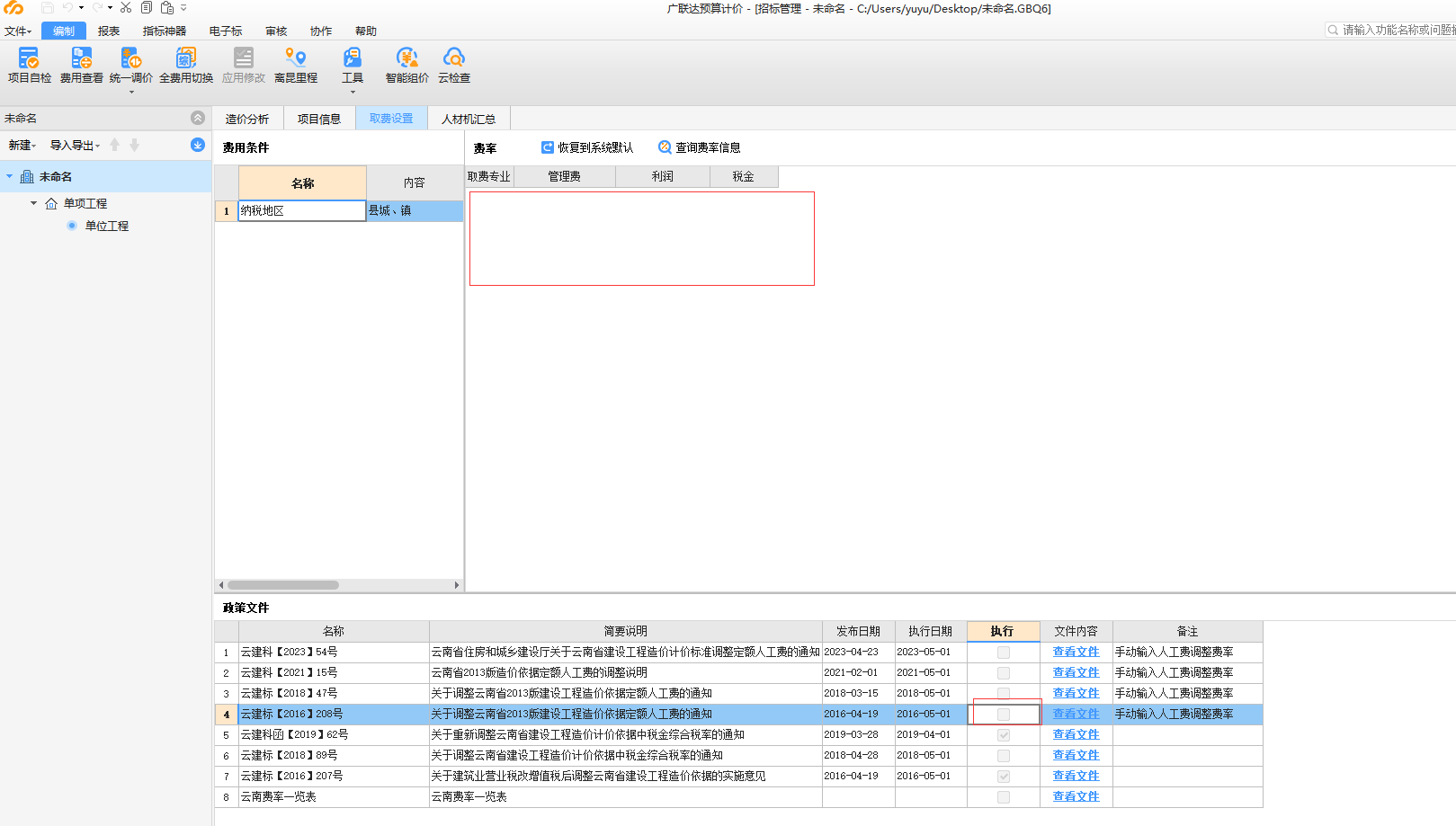
Task: Click the blue download icon in project panel
Action: pyautogui.click(x=198, y=145)
